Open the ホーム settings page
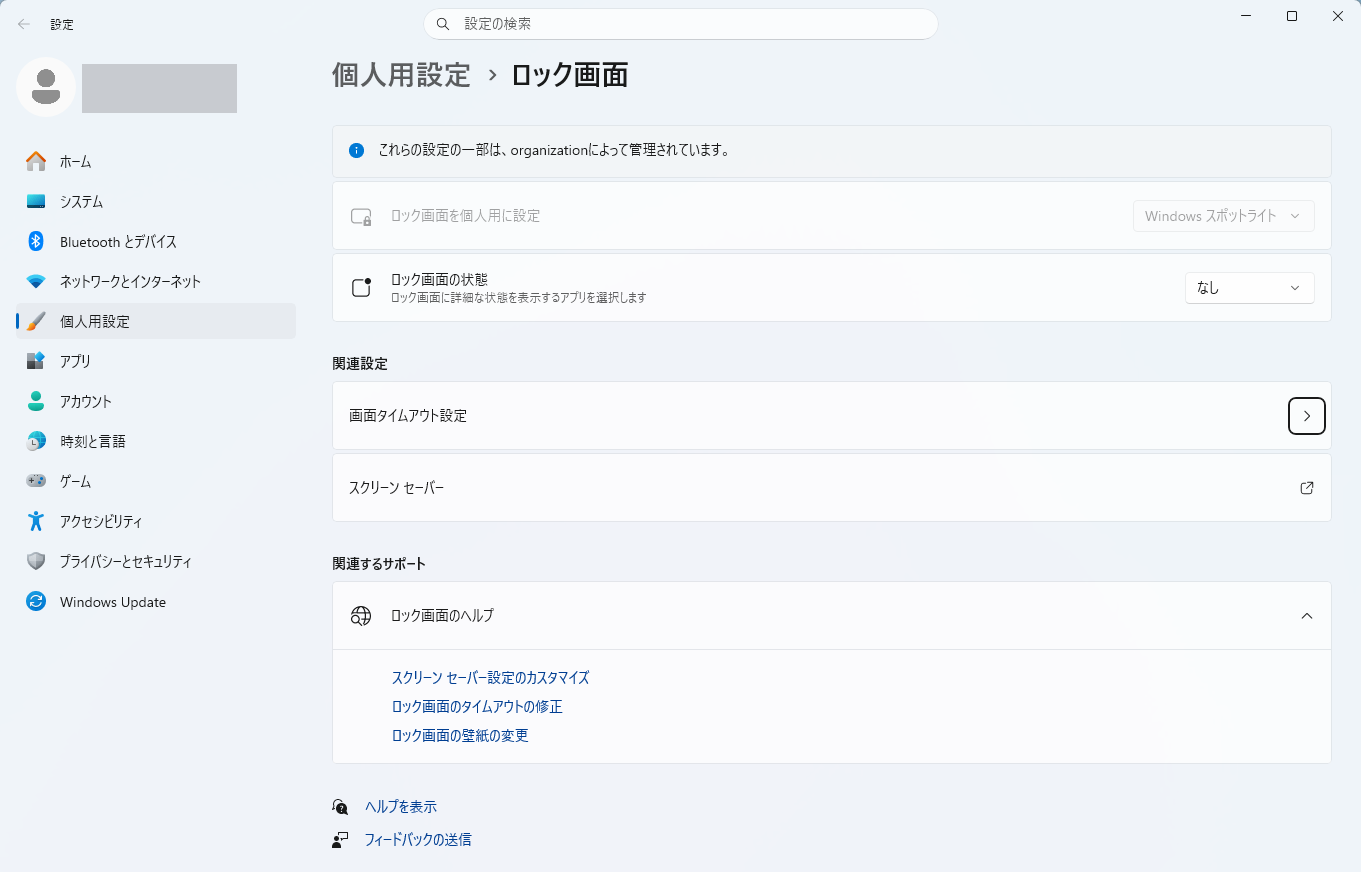 (x=156, y=161)
